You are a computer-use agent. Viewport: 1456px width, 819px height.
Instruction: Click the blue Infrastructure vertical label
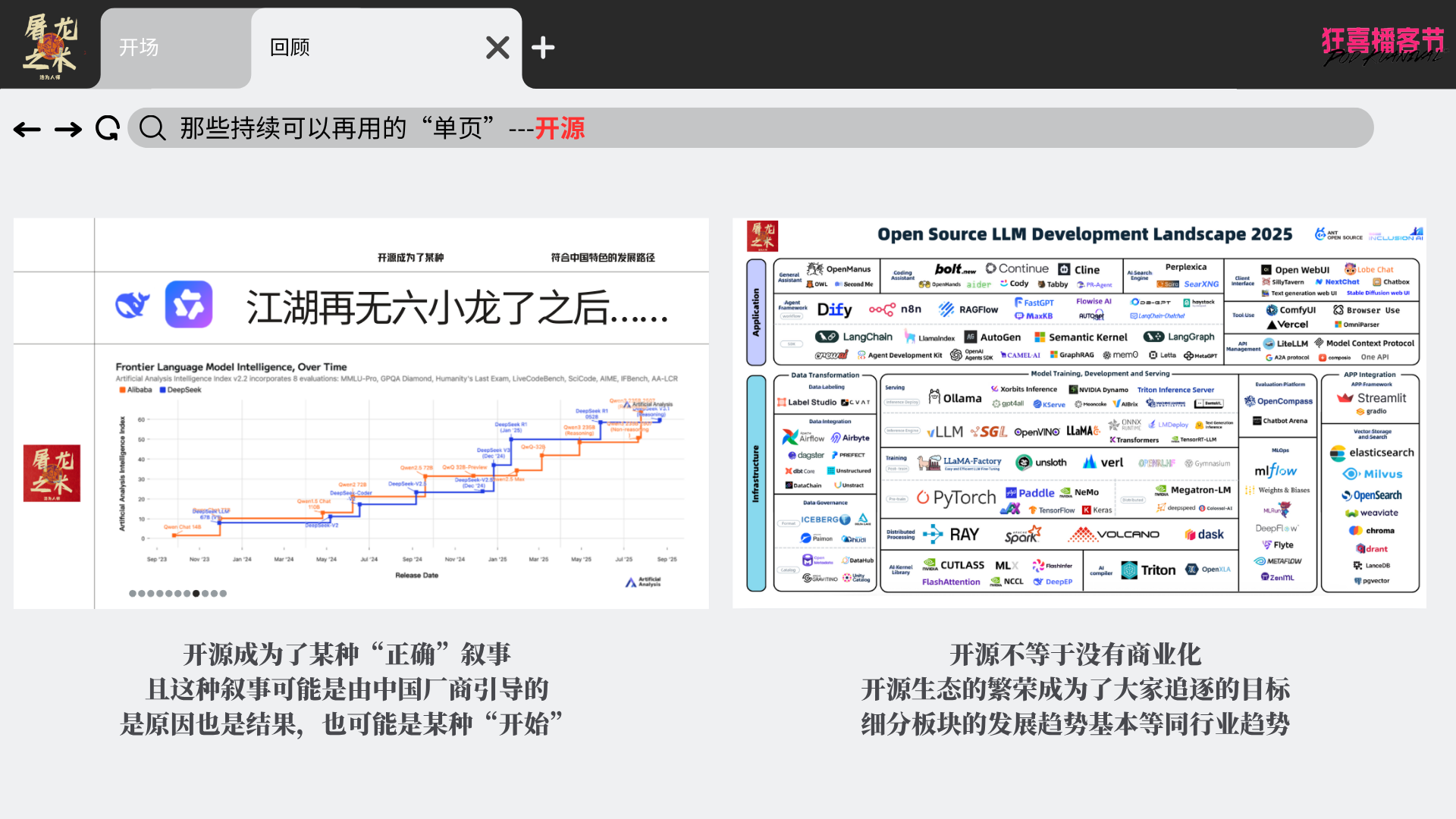click(756, 483)
